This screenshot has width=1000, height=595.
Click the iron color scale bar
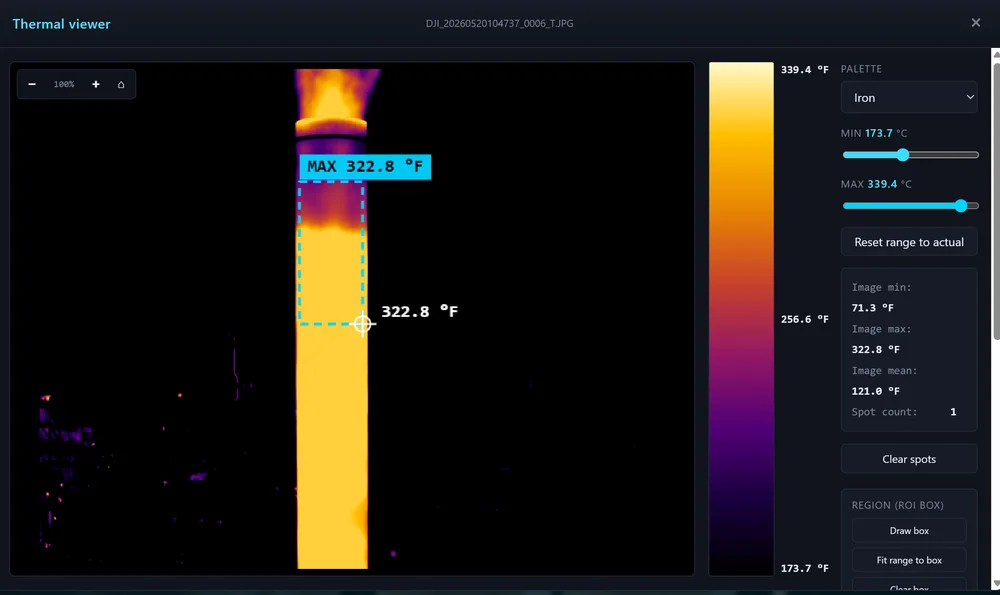coord(741,318)
